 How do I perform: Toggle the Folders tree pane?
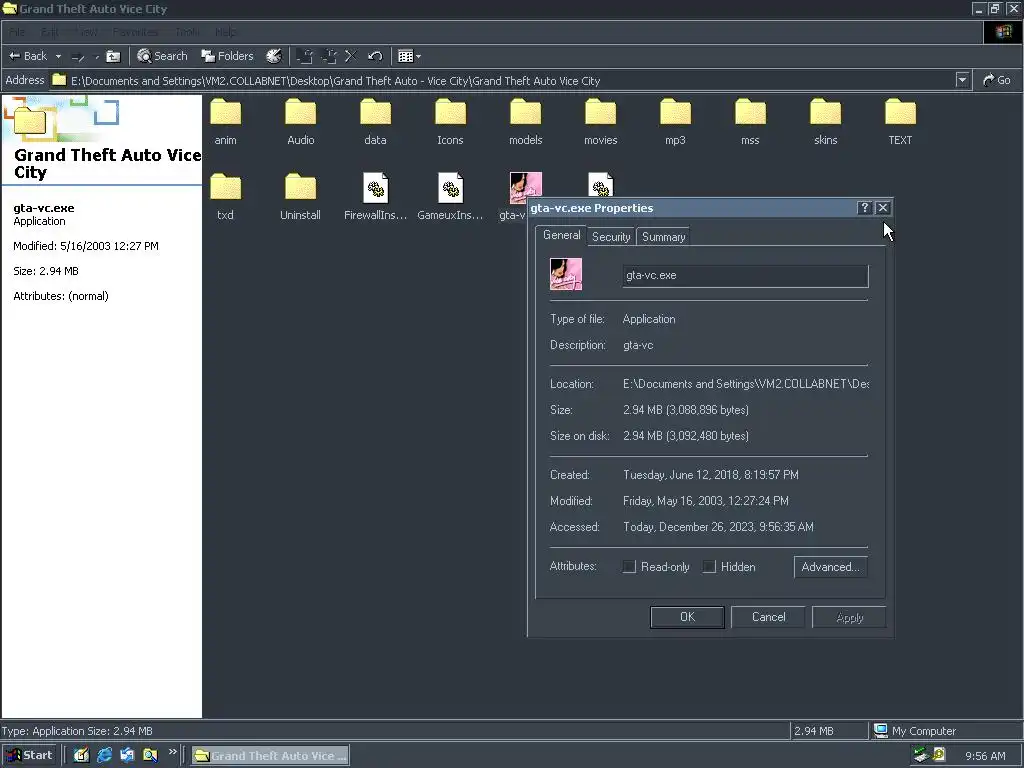pos(227,56)
